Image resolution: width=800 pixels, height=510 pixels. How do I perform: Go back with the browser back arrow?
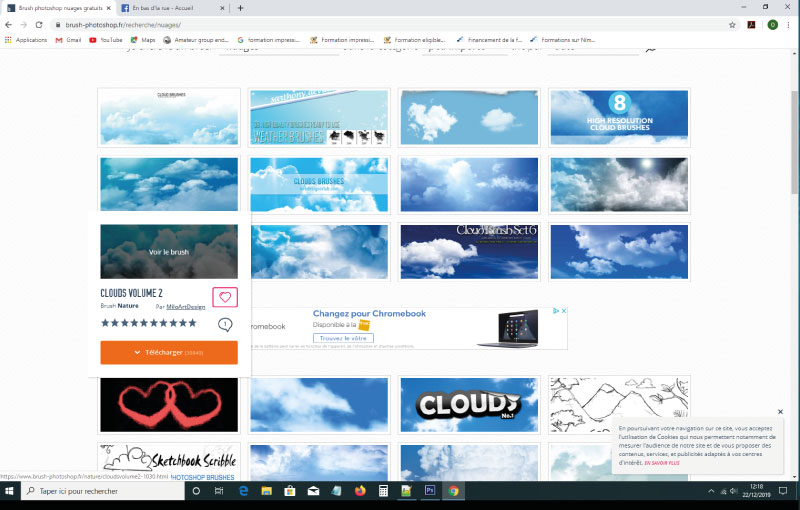(x=9, y=24)
